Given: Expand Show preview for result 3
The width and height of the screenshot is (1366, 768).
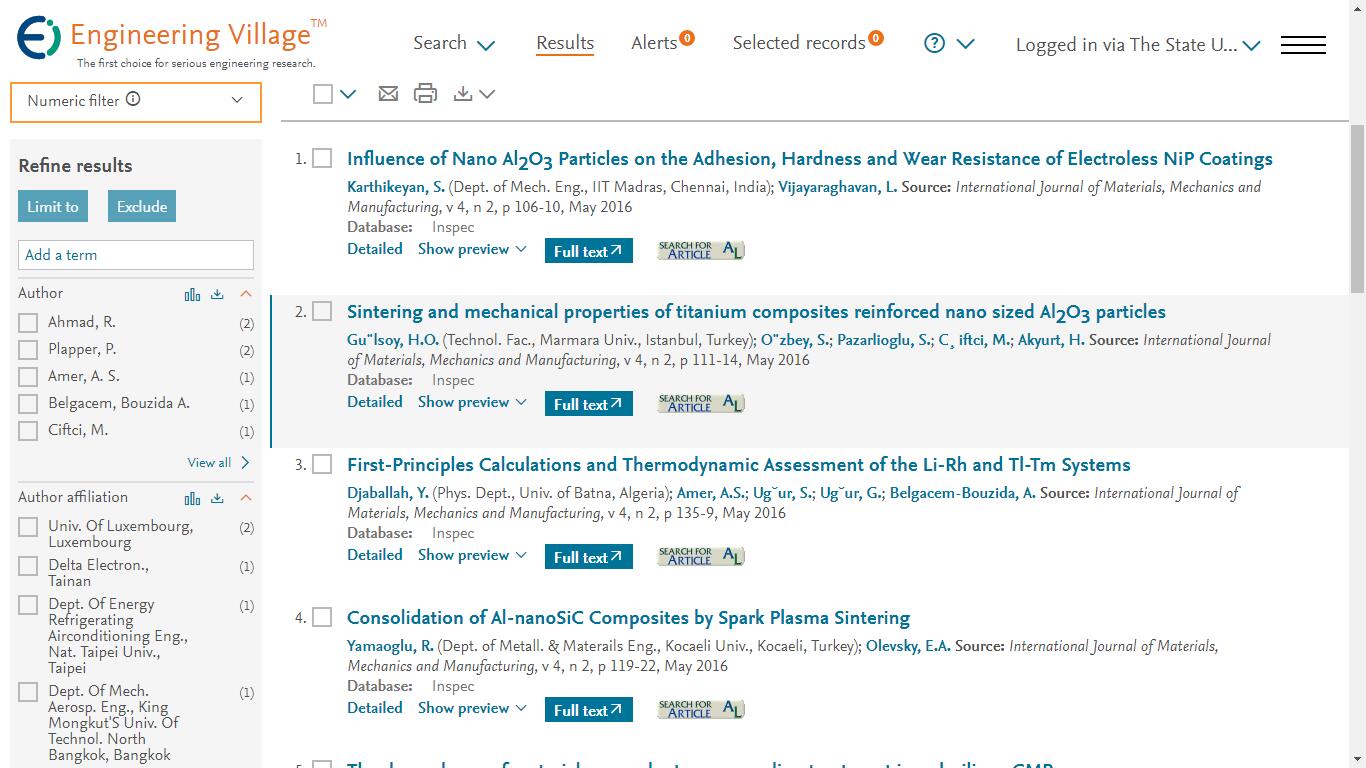Looking at the screenshot, I should click(x=472, y=555).
